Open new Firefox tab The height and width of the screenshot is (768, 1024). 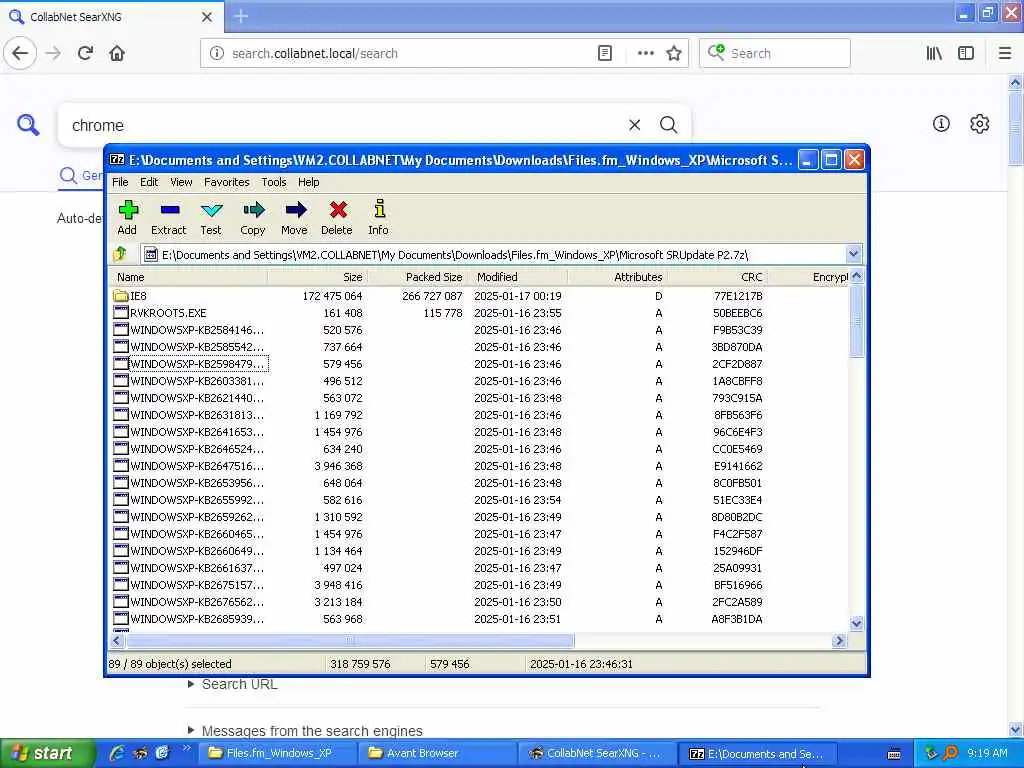(x=241, y=16)
